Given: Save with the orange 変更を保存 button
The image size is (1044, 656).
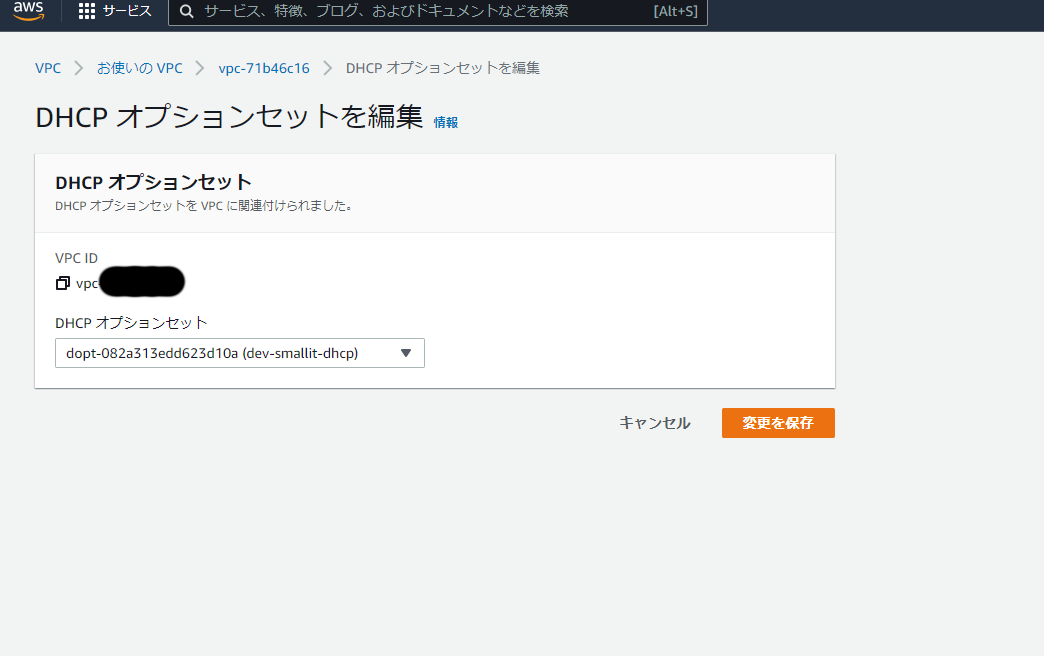Looking at the screenshot, I should pyautogui.click(x=778, y=423).
